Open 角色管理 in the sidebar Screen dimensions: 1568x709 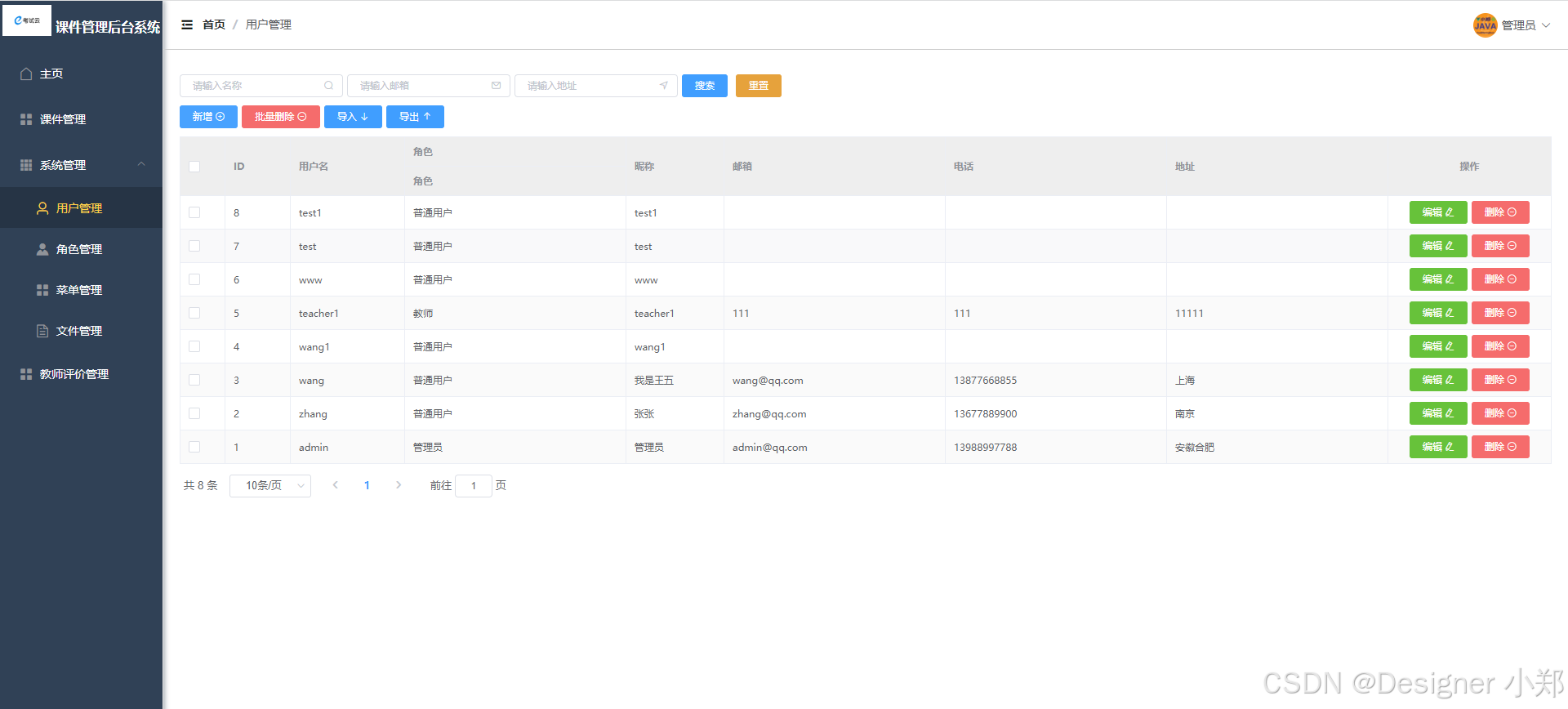click(82, 249)
